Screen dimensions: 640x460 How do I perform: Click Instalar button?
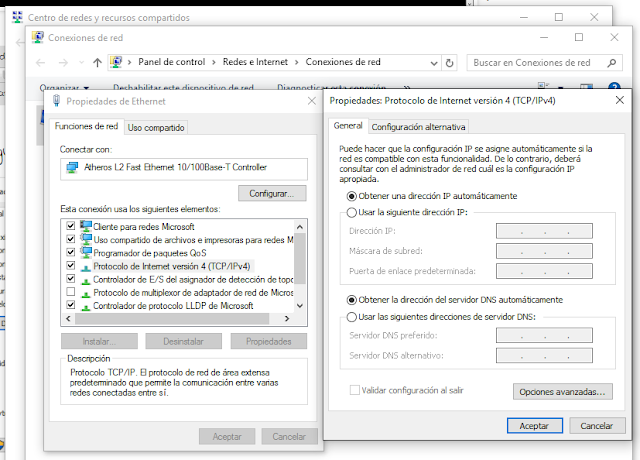(99, 342)
